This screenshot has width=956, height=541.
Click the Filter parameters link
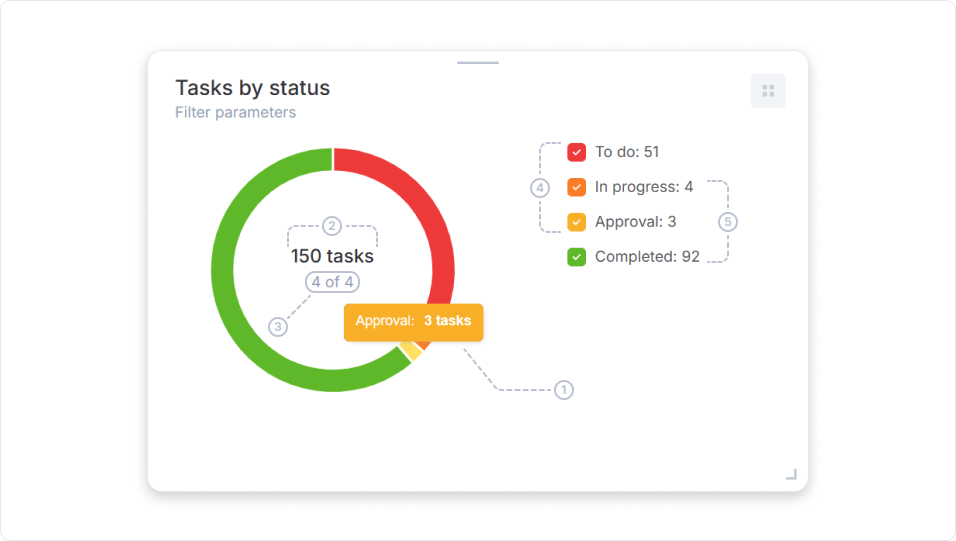(235, 112)
